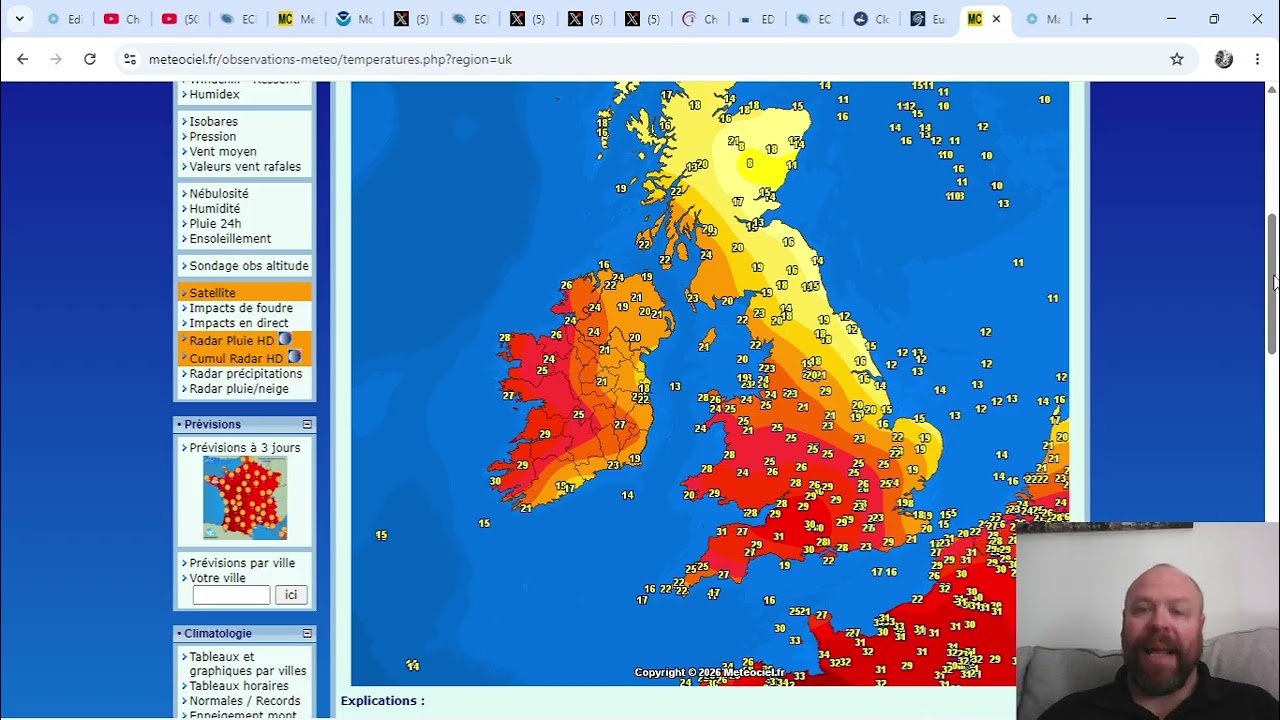
Task: Switch to the last "Ma" tab
Action: (x=1043, y=19)
